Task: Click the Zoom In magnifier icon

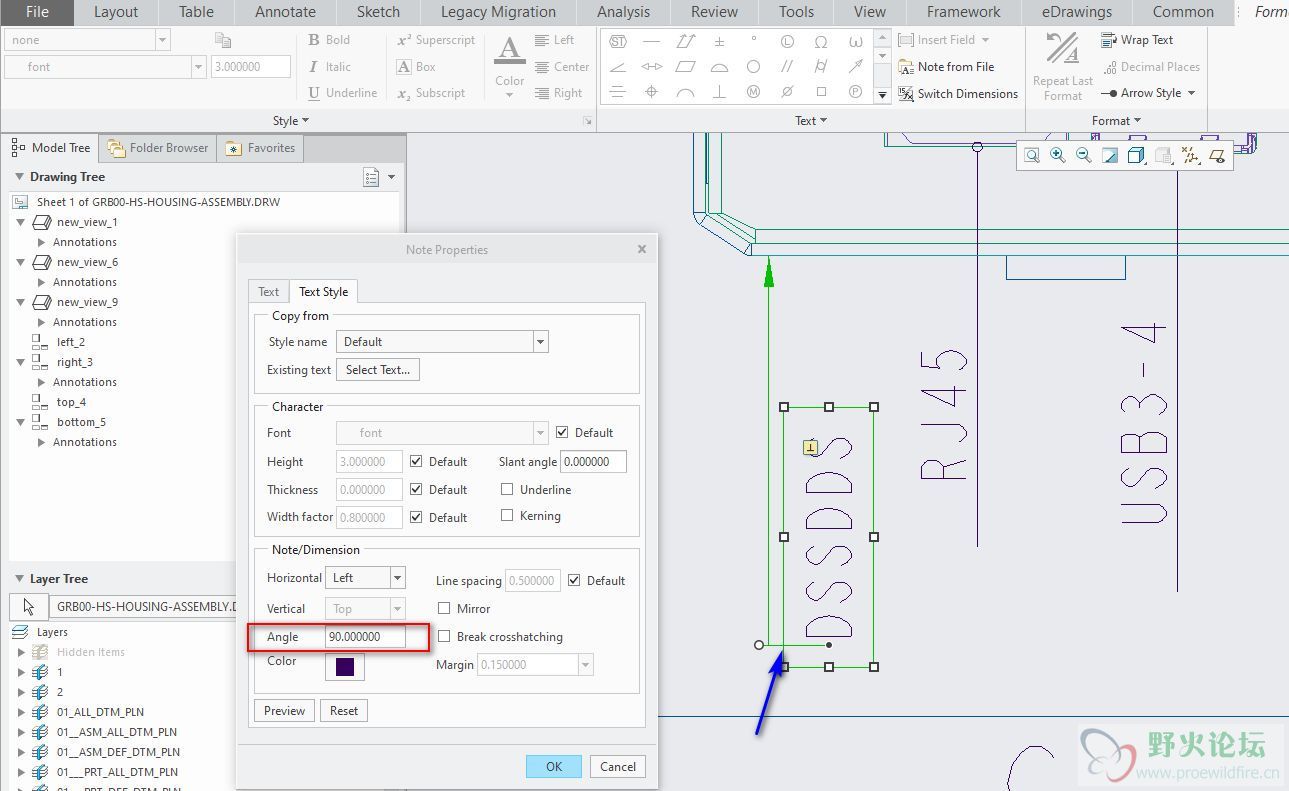Action: (1057, 156)
